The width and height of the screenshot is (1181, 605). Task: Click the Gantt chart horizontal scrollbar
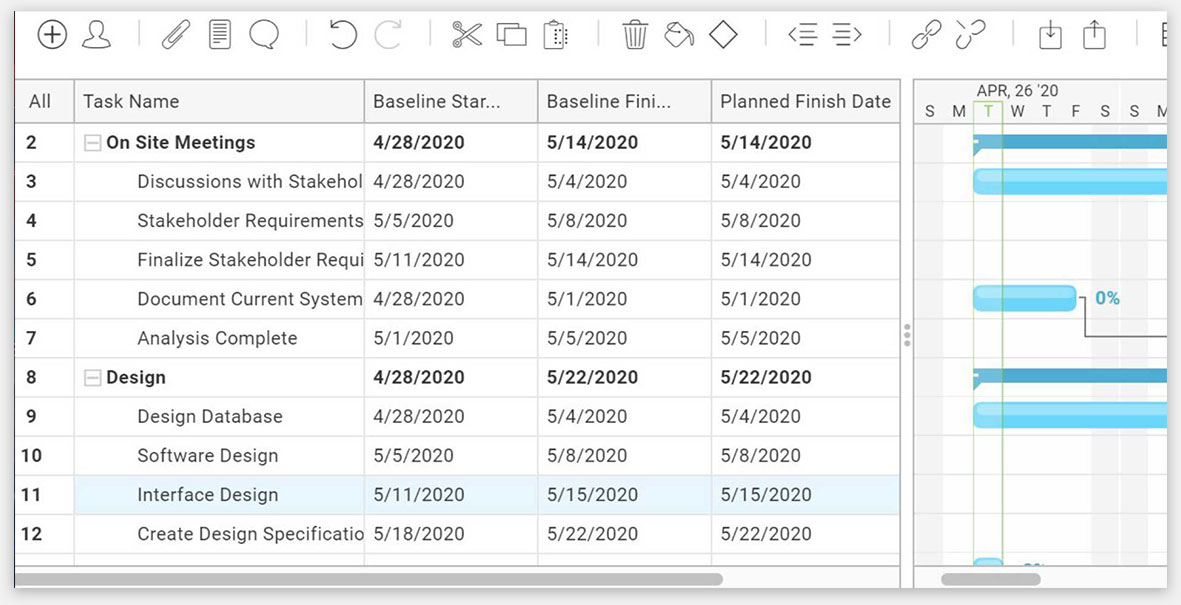[x=991, y=579]
